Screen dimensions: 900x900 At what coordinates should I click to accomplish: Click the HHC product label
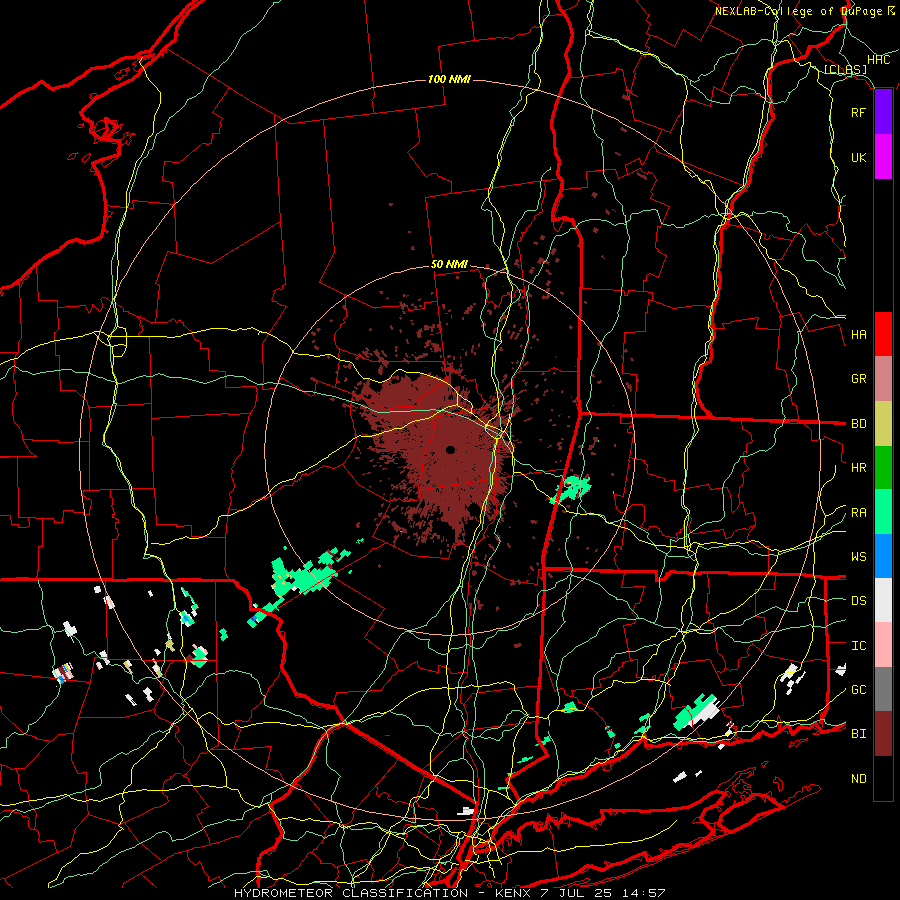click(x=878, y=60)
